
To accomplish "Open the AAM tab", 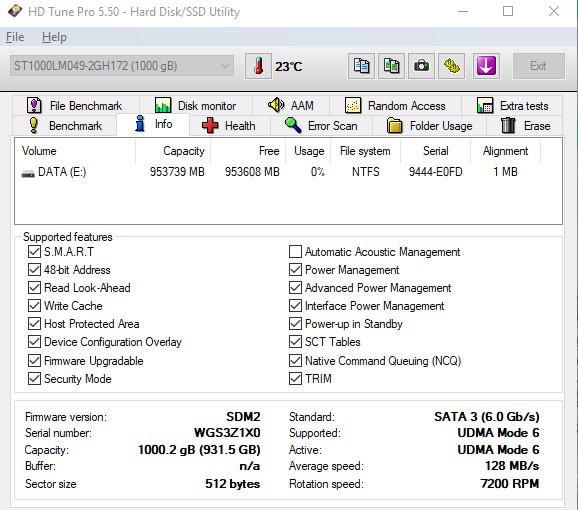I will [291, 106].
